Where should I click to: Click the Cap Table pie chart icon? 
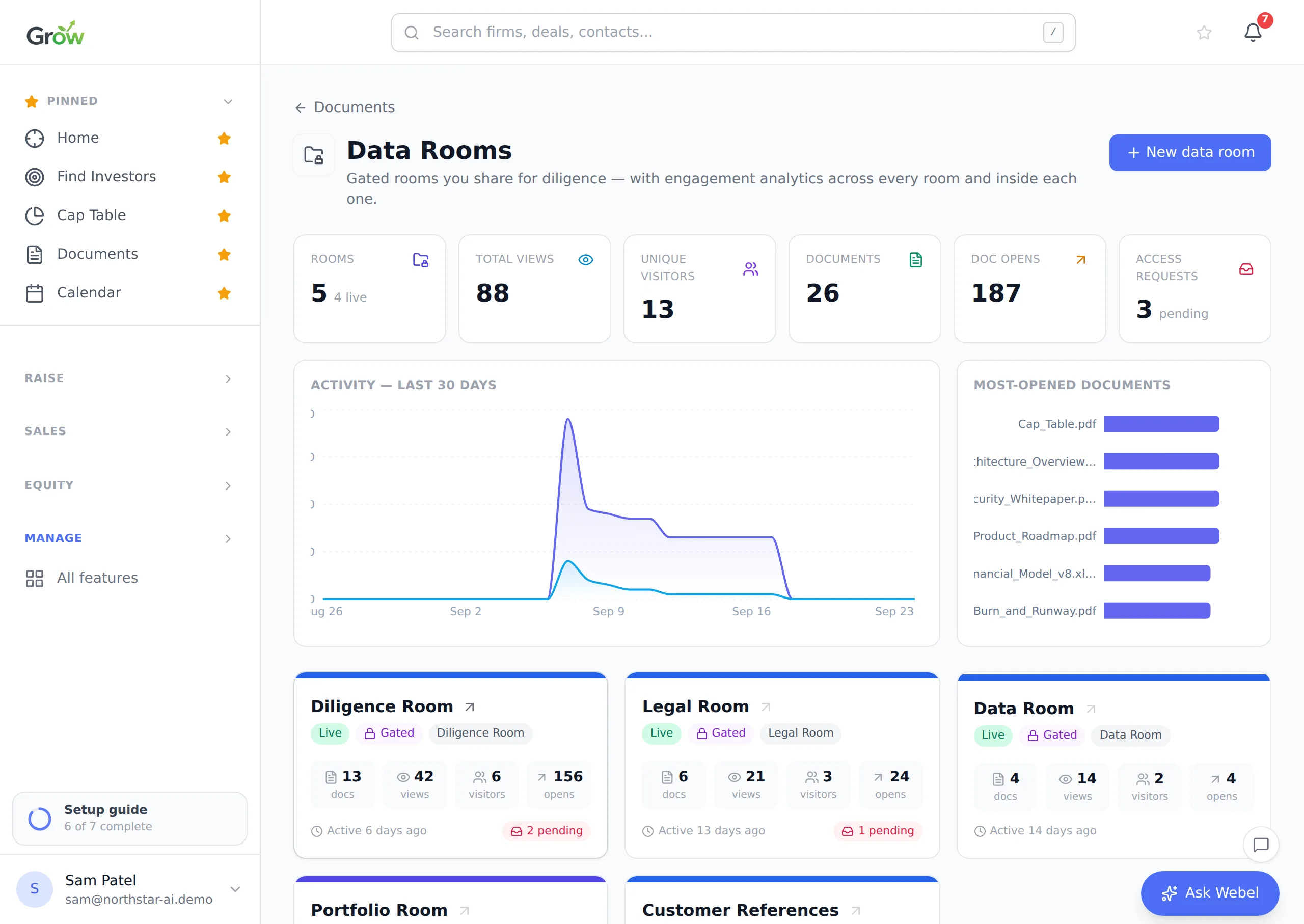click(x=35, y=215)
